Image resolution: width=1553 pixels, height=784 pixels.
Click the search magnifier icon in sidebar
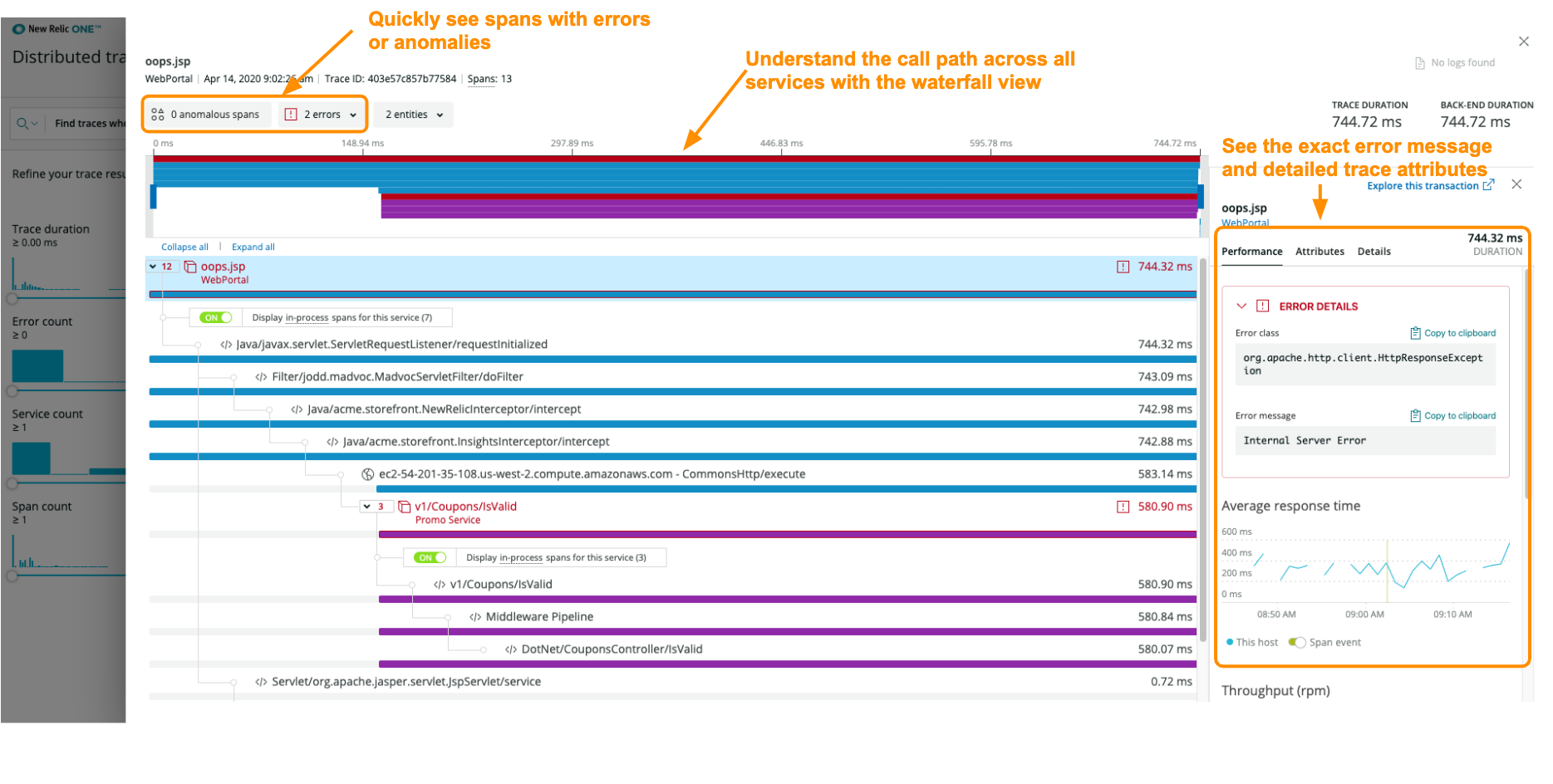[x=22, y=124]
